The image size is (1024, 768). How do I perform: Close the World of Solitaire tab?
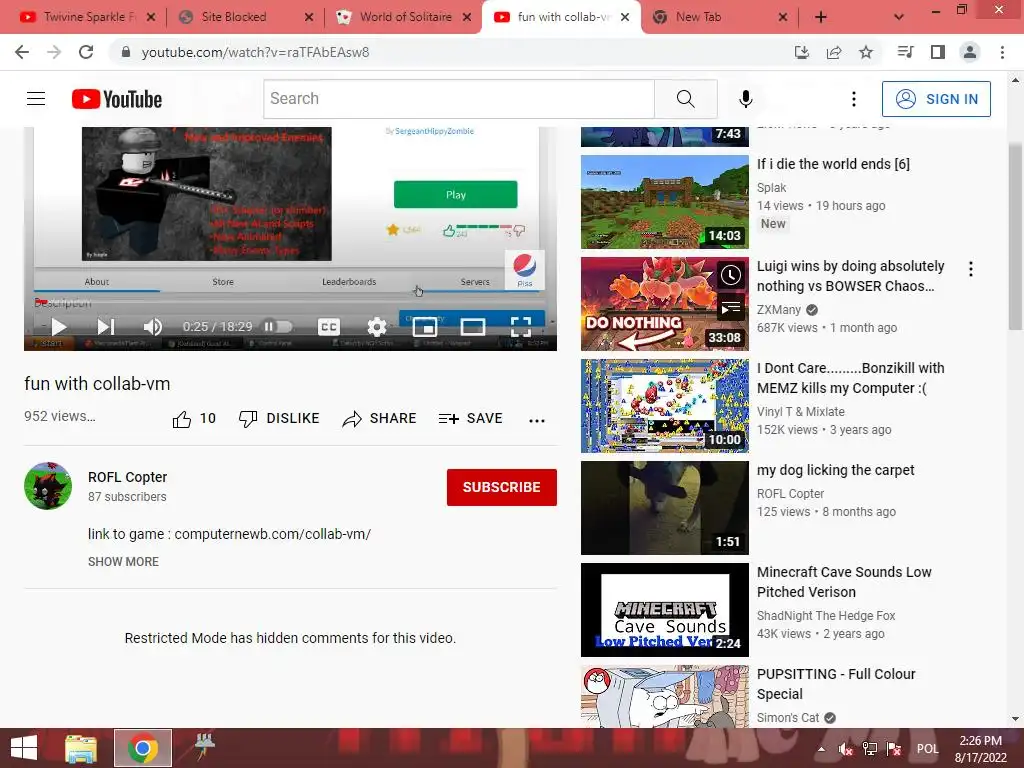[467, 18]
